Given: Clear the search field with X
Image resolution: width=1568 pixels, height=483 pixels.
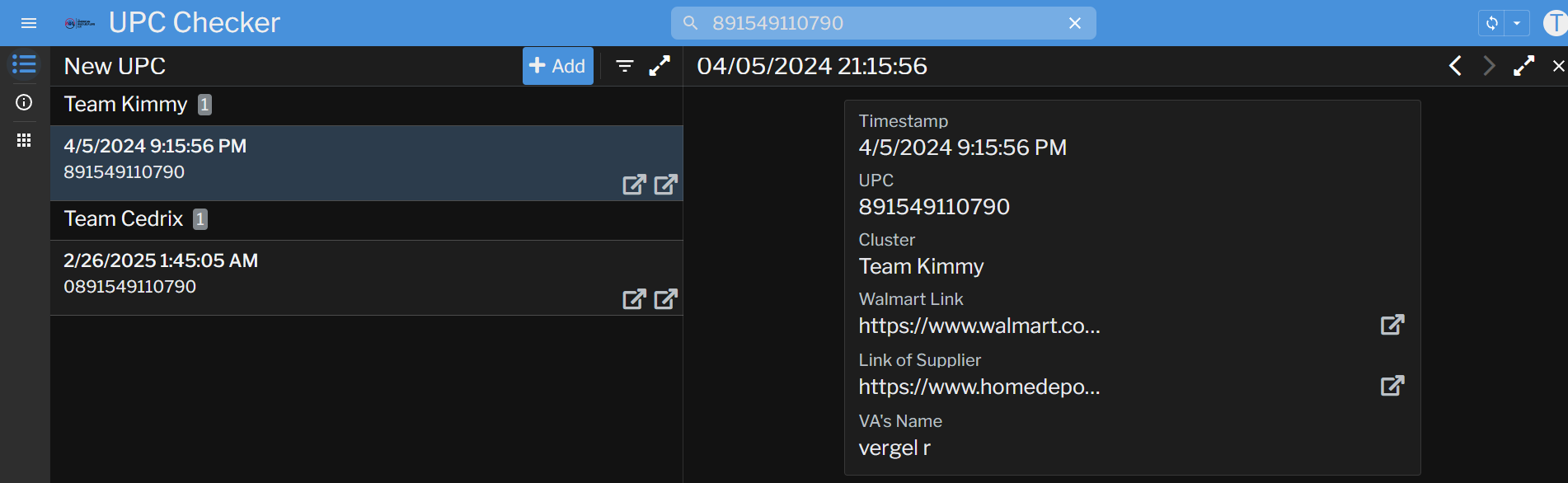Looking at the screenshot, I should tap(1075, 23).
